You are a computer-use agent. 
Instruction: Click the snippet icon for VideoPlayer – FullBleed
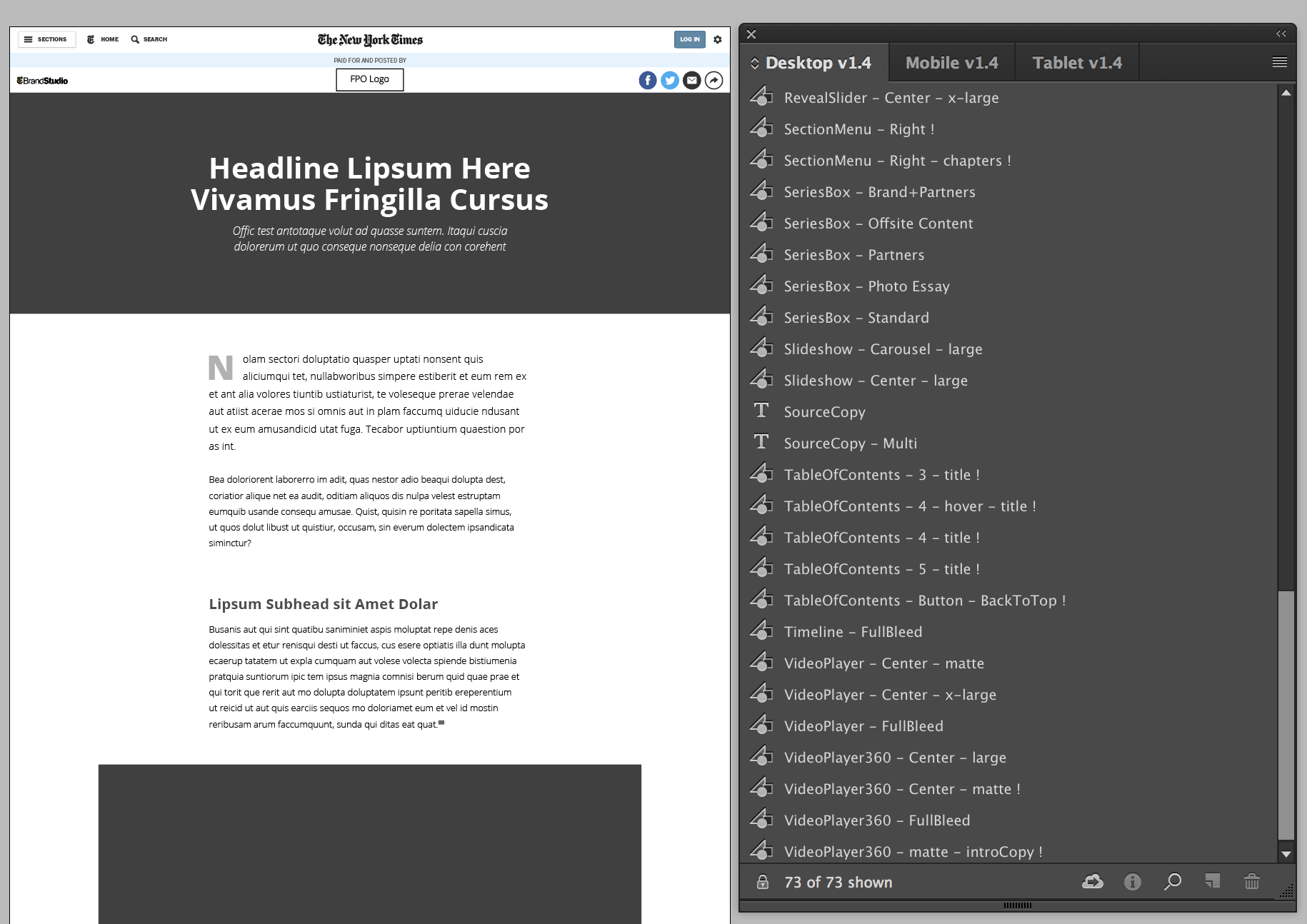tap(761, 725)
